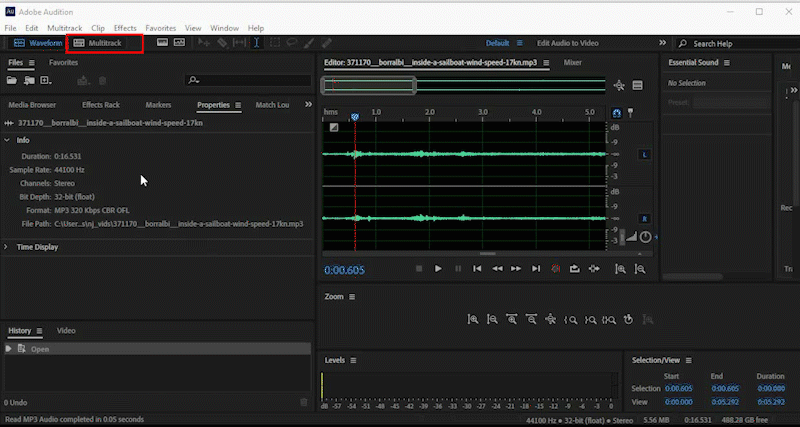Image resolution: width=800 pixels, height=427 pixels.
Task: Click Move Playhead to Next button
Action: tap(536, 268)
